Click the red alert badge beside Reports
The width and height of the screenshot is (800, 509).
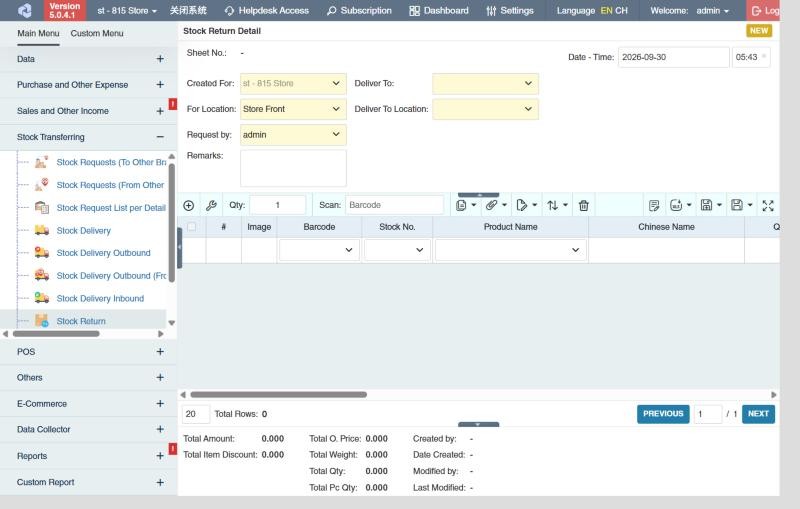pyautogui.click(x=173, y=449)
